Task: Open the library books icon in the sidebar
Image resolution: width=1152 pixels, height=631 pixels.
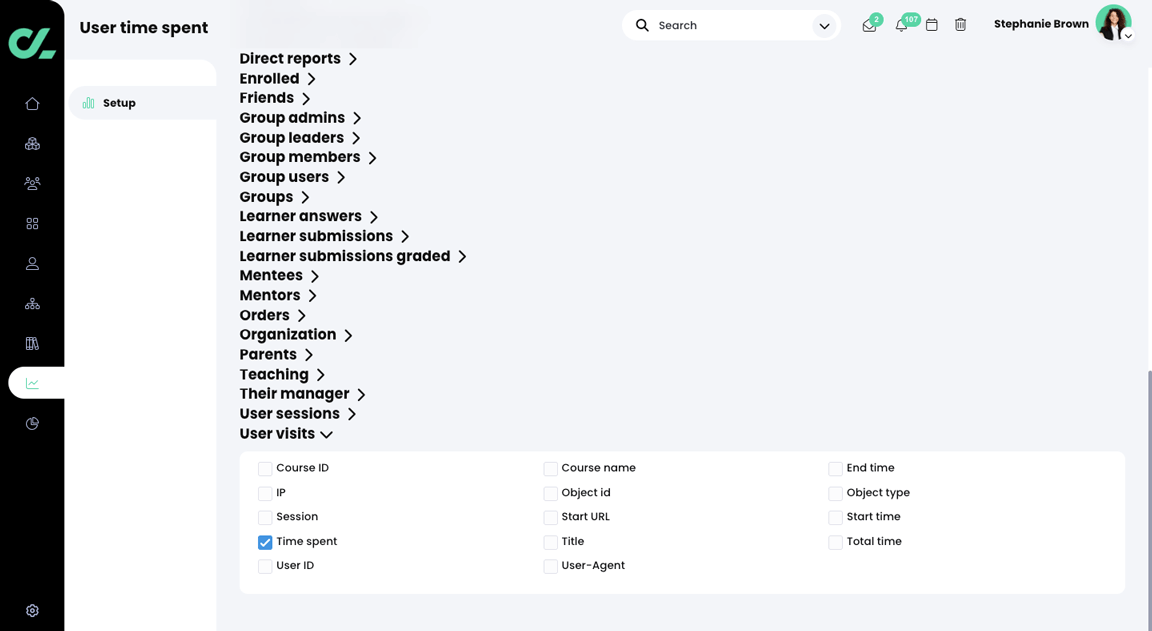Action: click(x=32, y=343)
